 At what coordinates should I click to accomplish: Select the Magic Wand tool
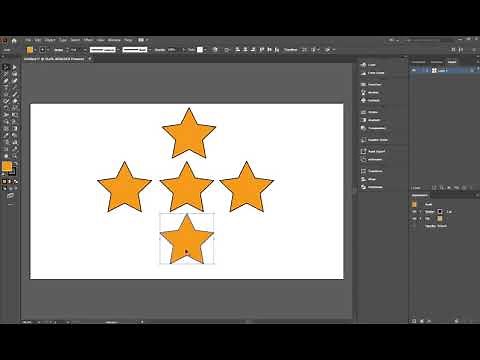coord(6,74)
